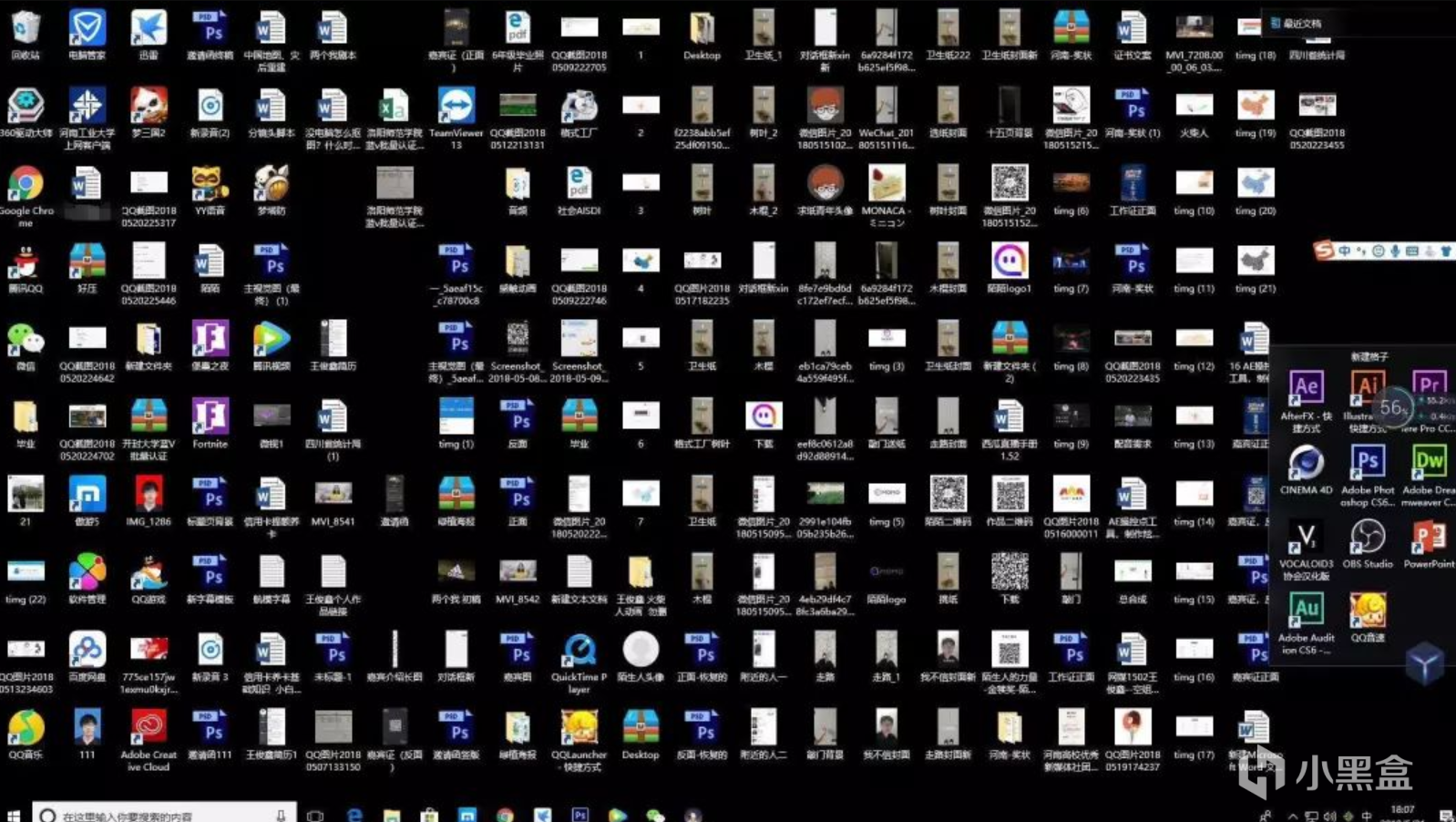
Task: Launch WeChat (微信) desktop icon
Action: 26,345
